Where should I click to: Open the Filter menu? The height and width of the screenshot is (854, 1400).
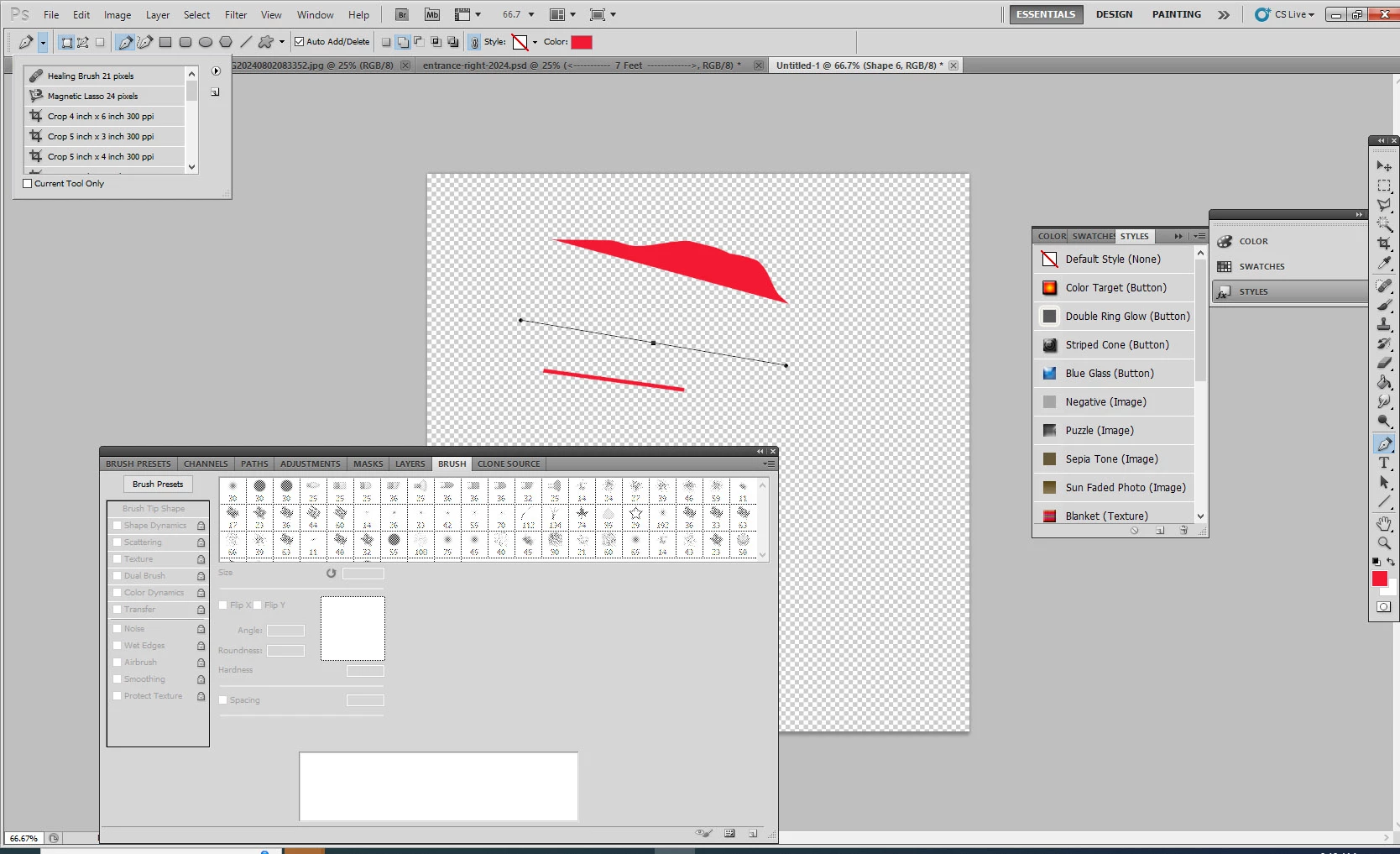point(236,15)
